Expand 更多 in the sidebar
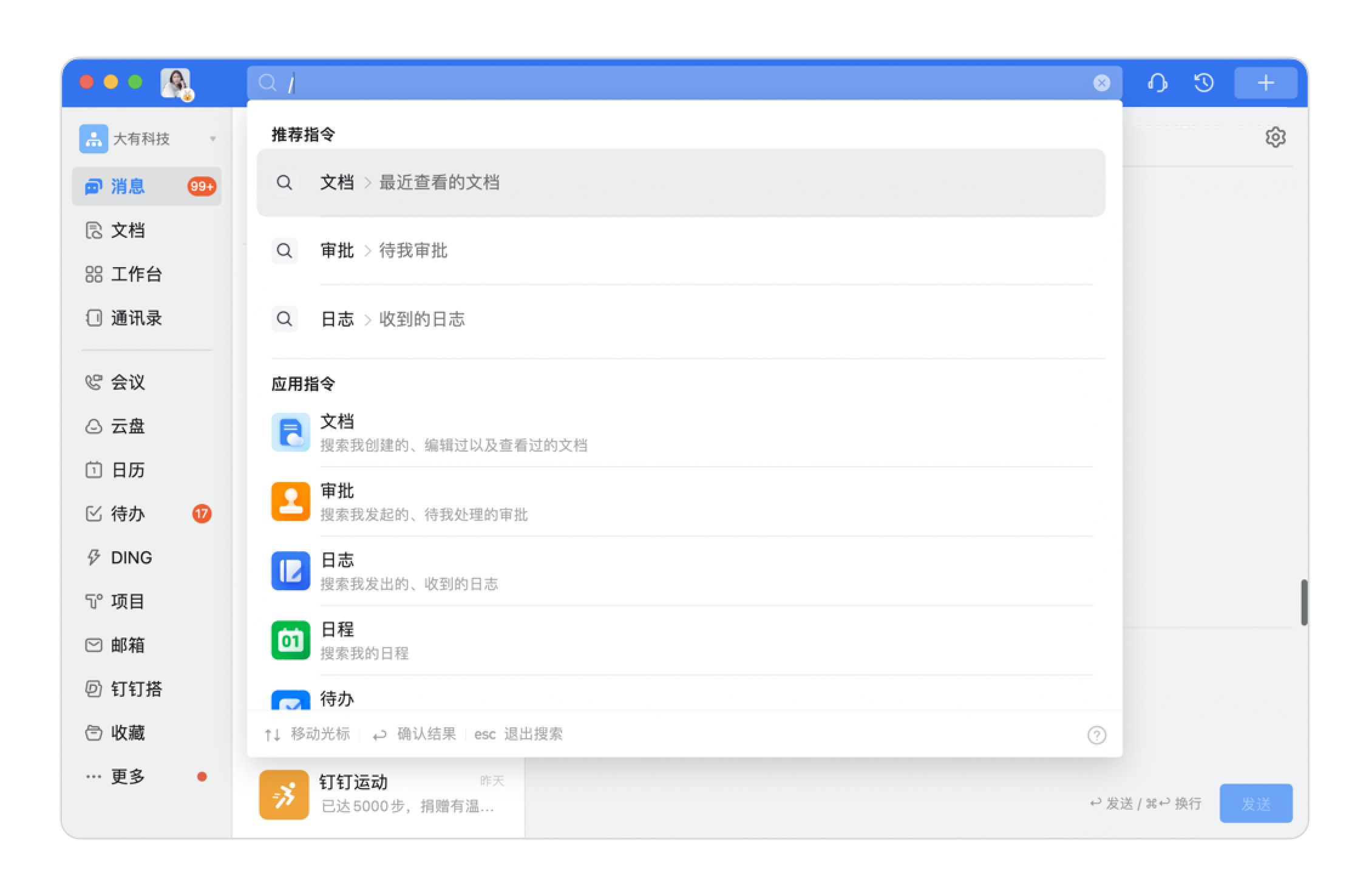 point(147,776)
